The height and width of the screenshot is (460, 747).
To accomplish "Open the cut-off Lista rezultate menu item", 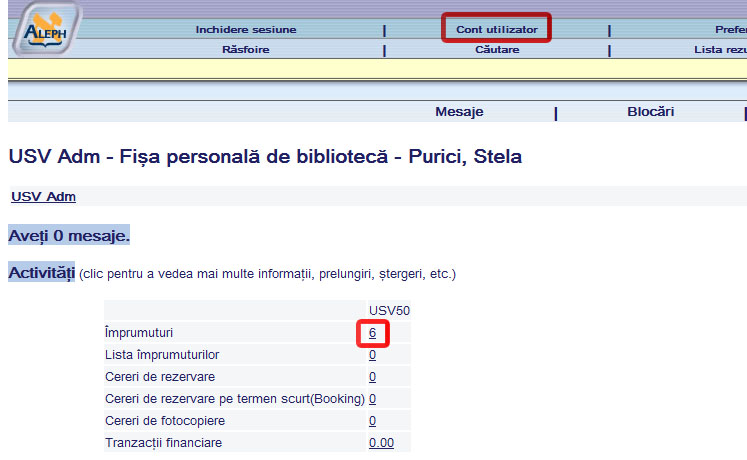I will [x=720, y=49].
